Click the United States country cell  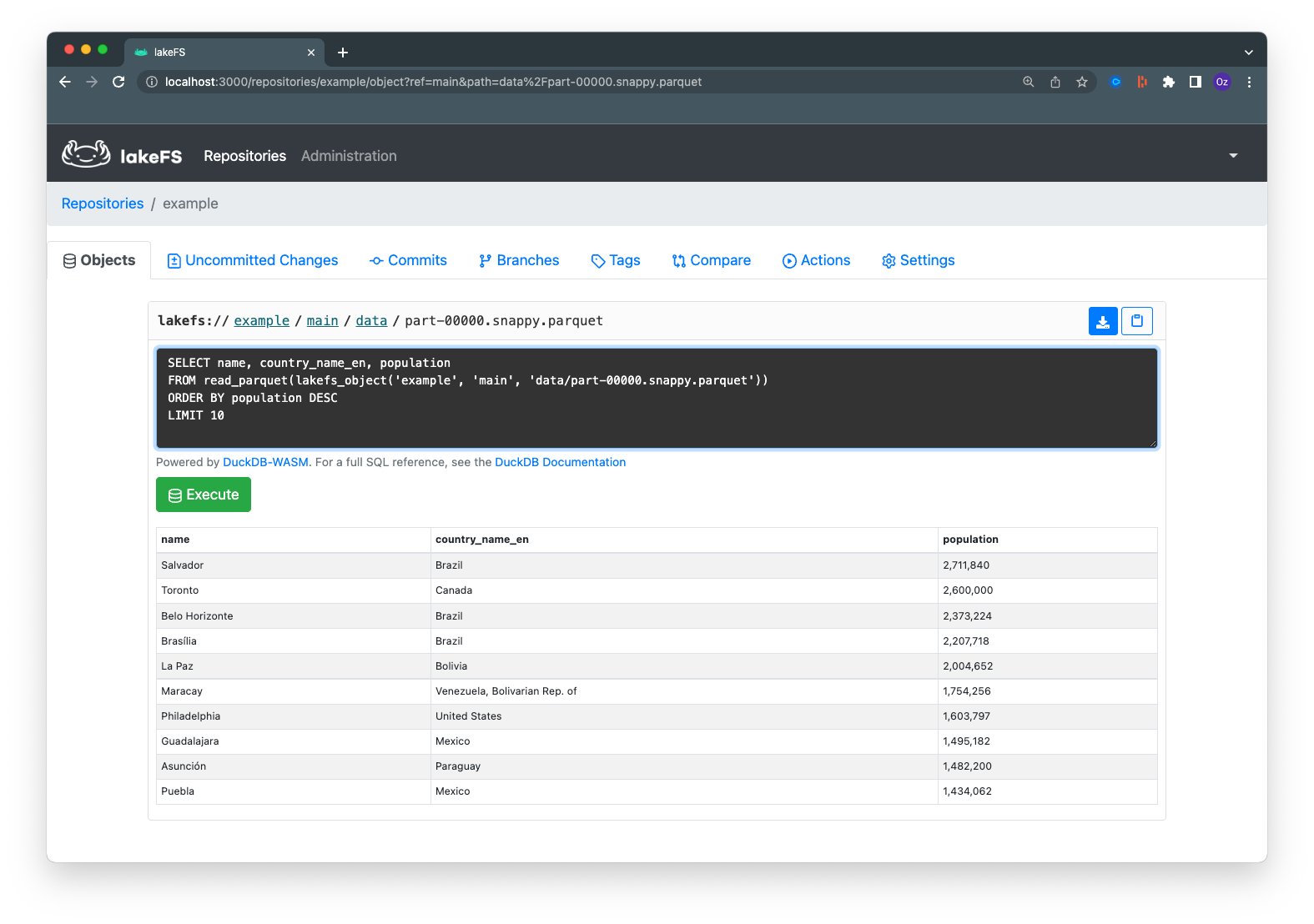684,716
